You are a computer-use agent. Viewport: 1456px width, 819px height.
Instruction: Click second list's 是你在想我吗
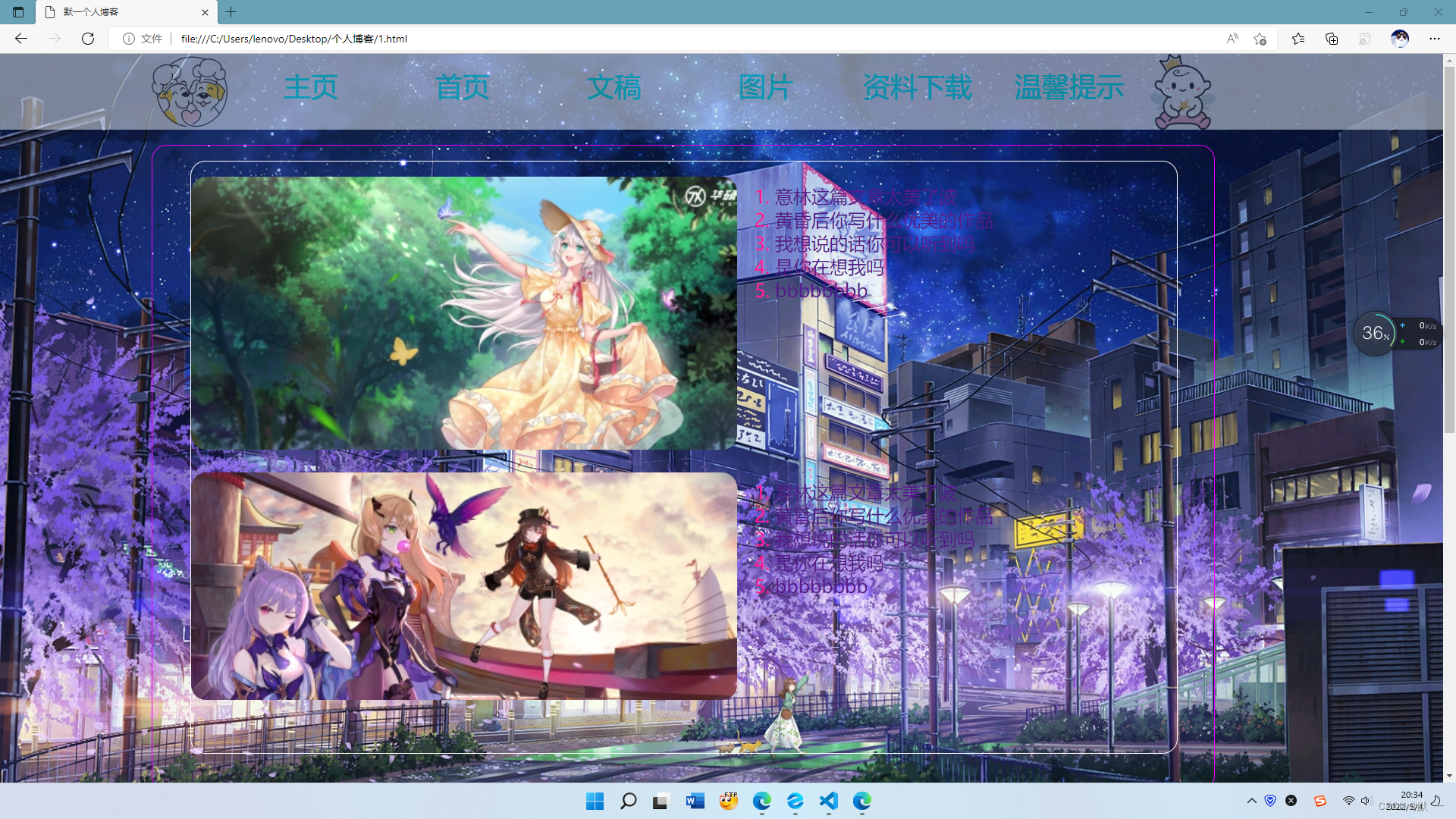pyautogui.click(x=830, y=563)
